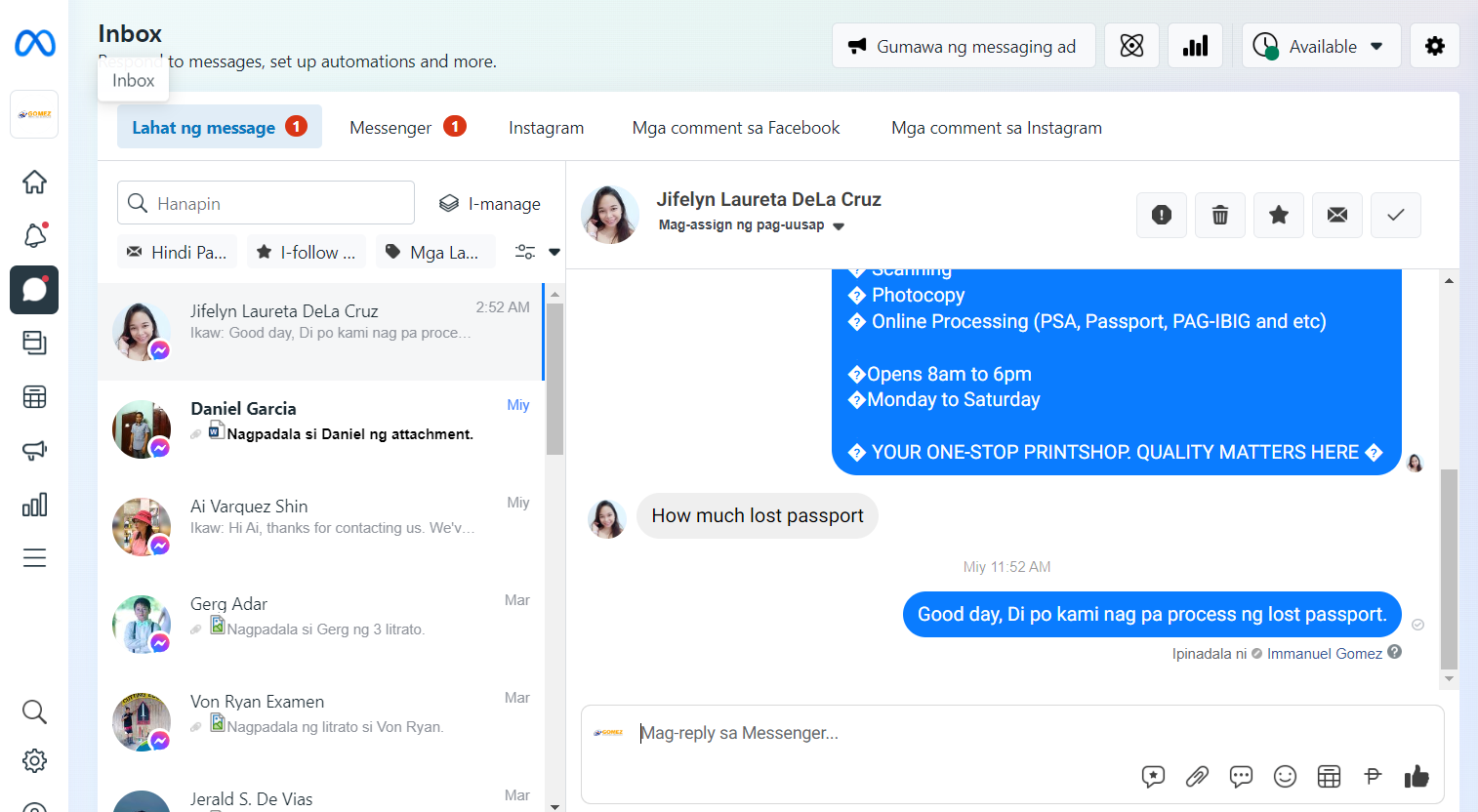The image size is (1478, 812).
Task: Open Mga comment sa Facebook tab
Action: click(x=736, y=127)
